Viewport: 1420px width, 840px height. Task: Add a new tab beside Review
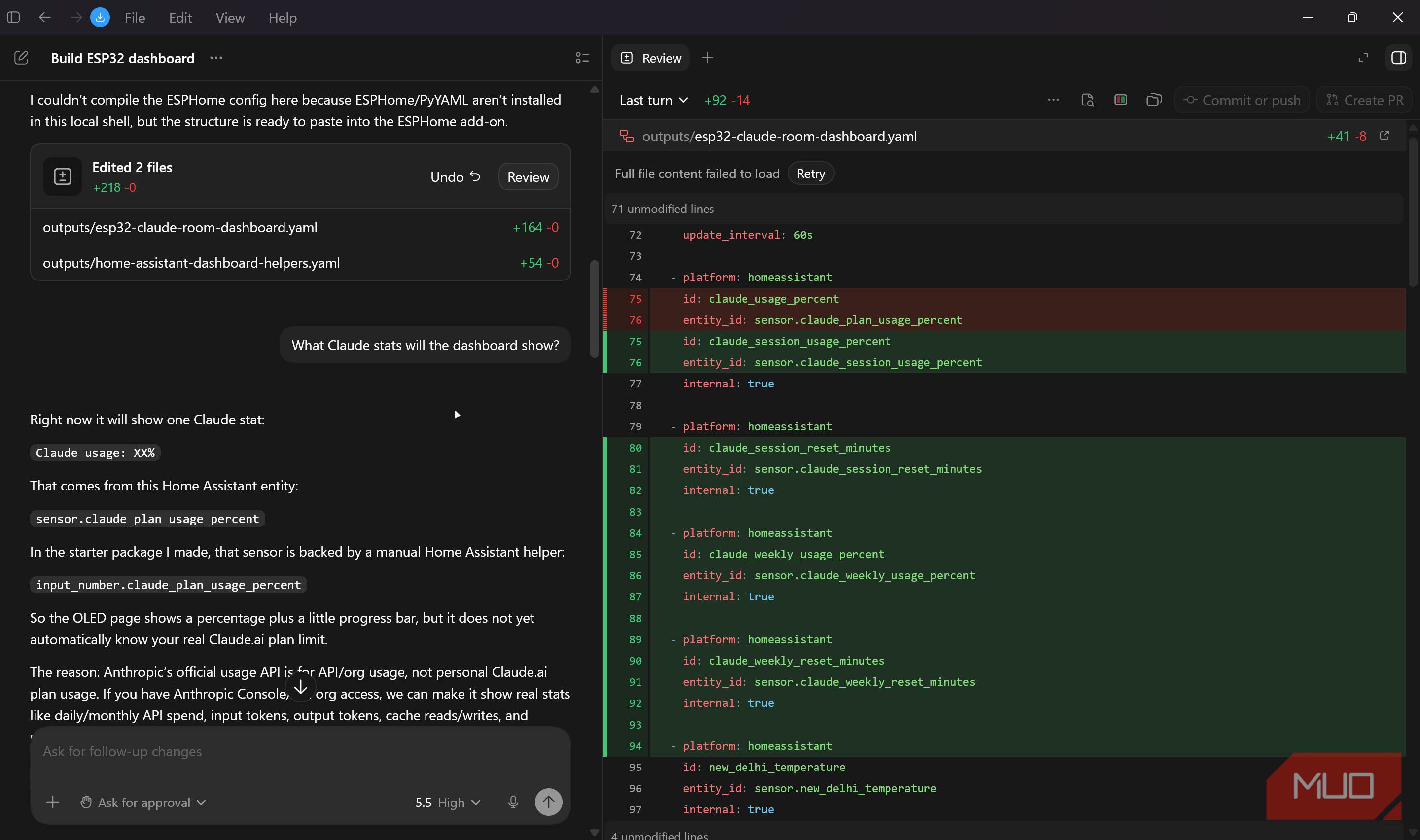click(x=708, y=58)
